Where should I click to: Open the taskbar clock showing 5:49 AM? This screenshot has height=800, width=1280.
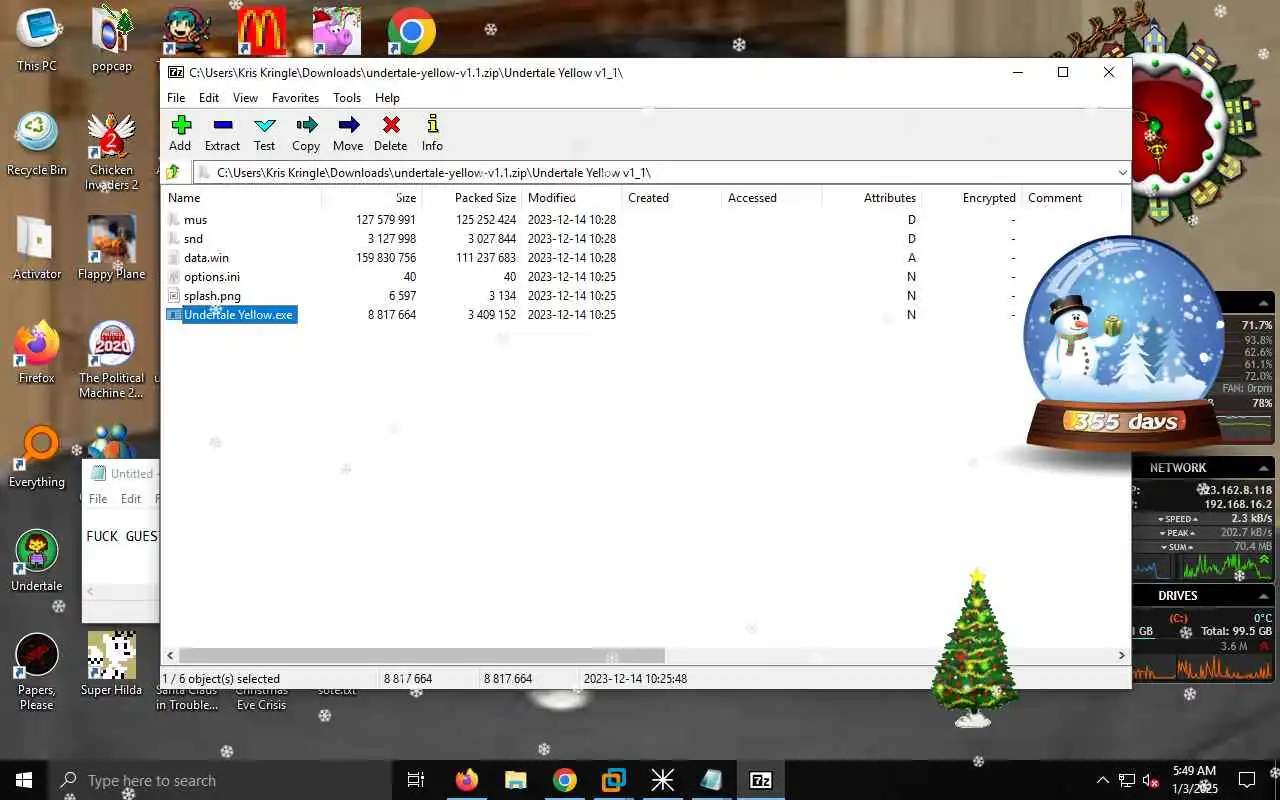coord(1194,780)
